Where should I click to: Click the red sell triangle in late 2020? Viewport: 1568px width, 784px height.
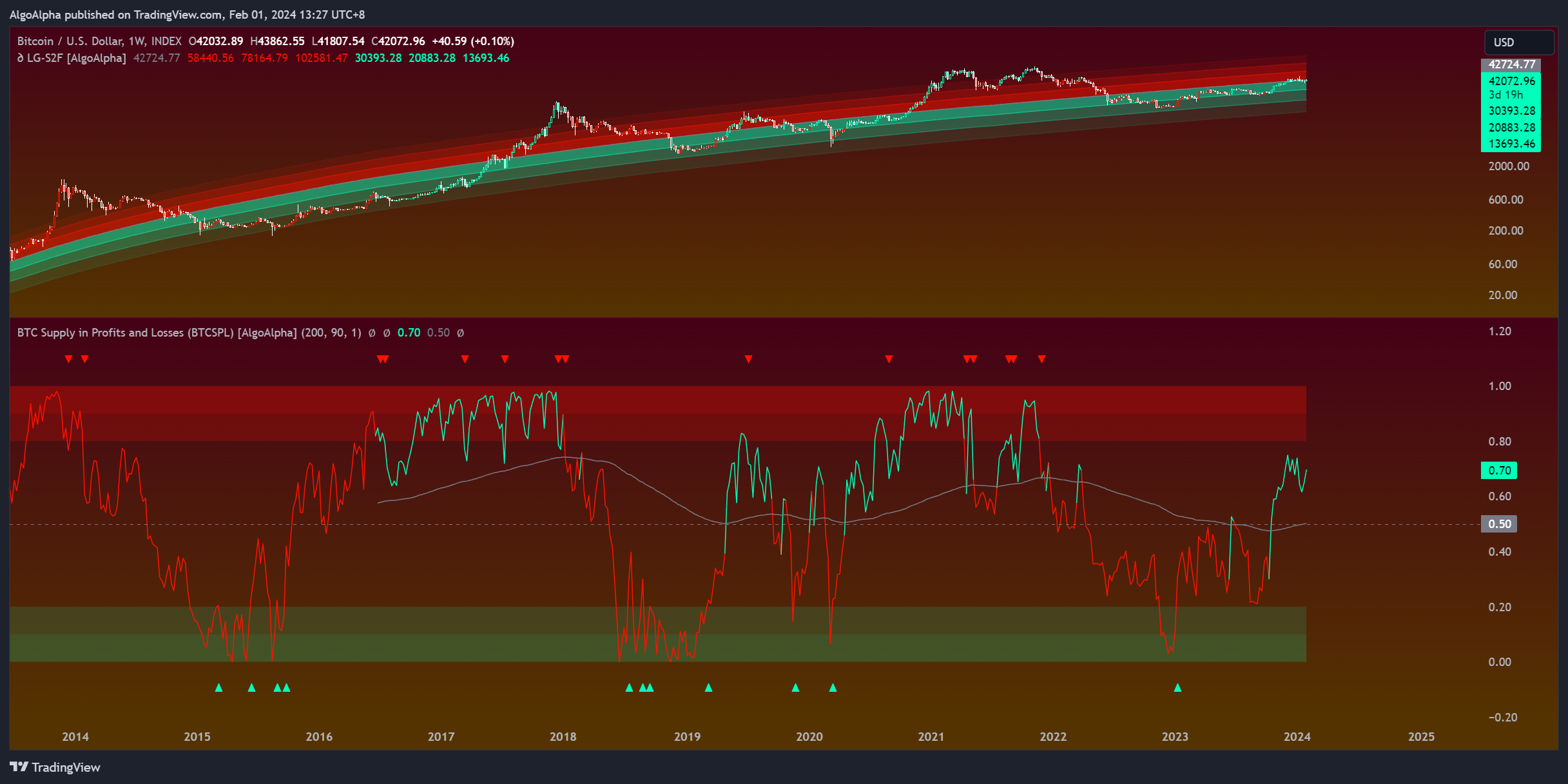889,359
